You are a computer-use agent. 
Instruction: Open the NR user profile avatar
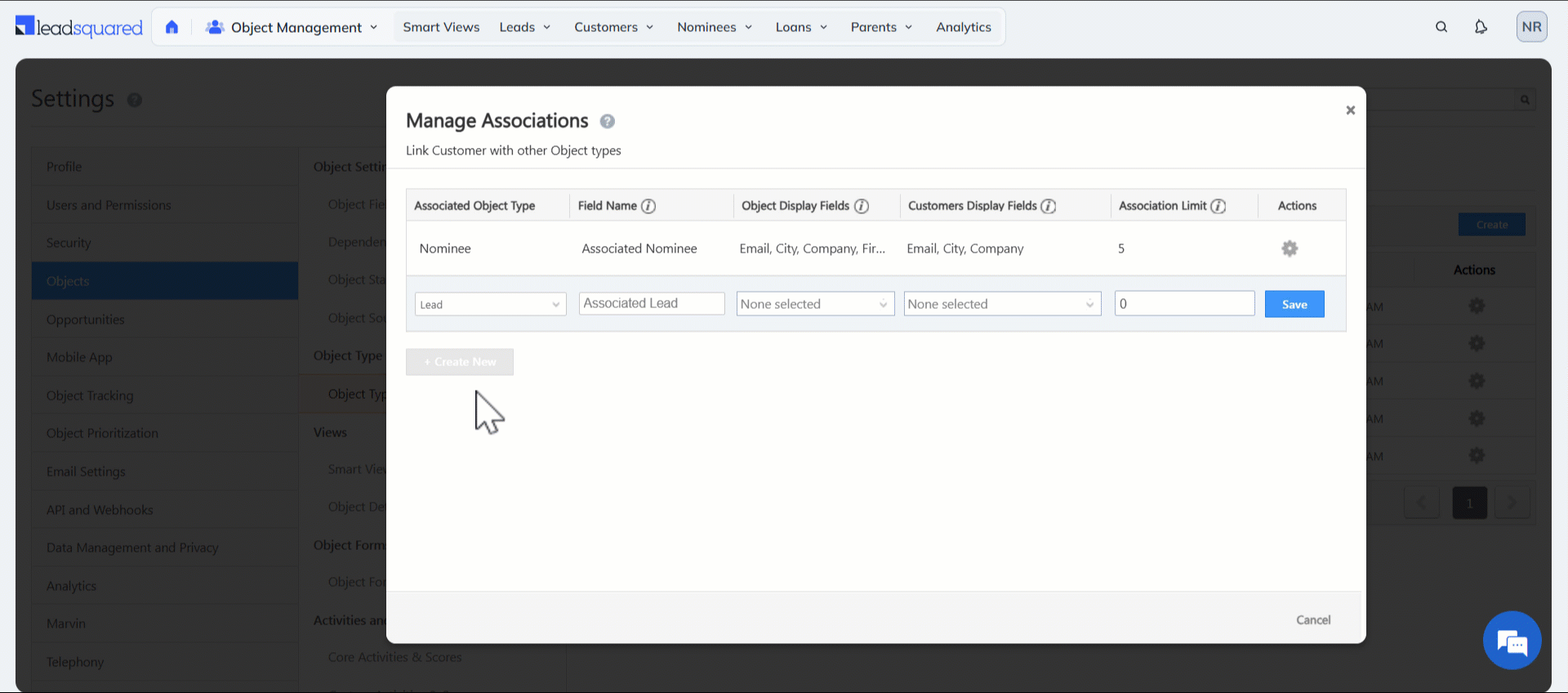click(x=1531, y=27)
